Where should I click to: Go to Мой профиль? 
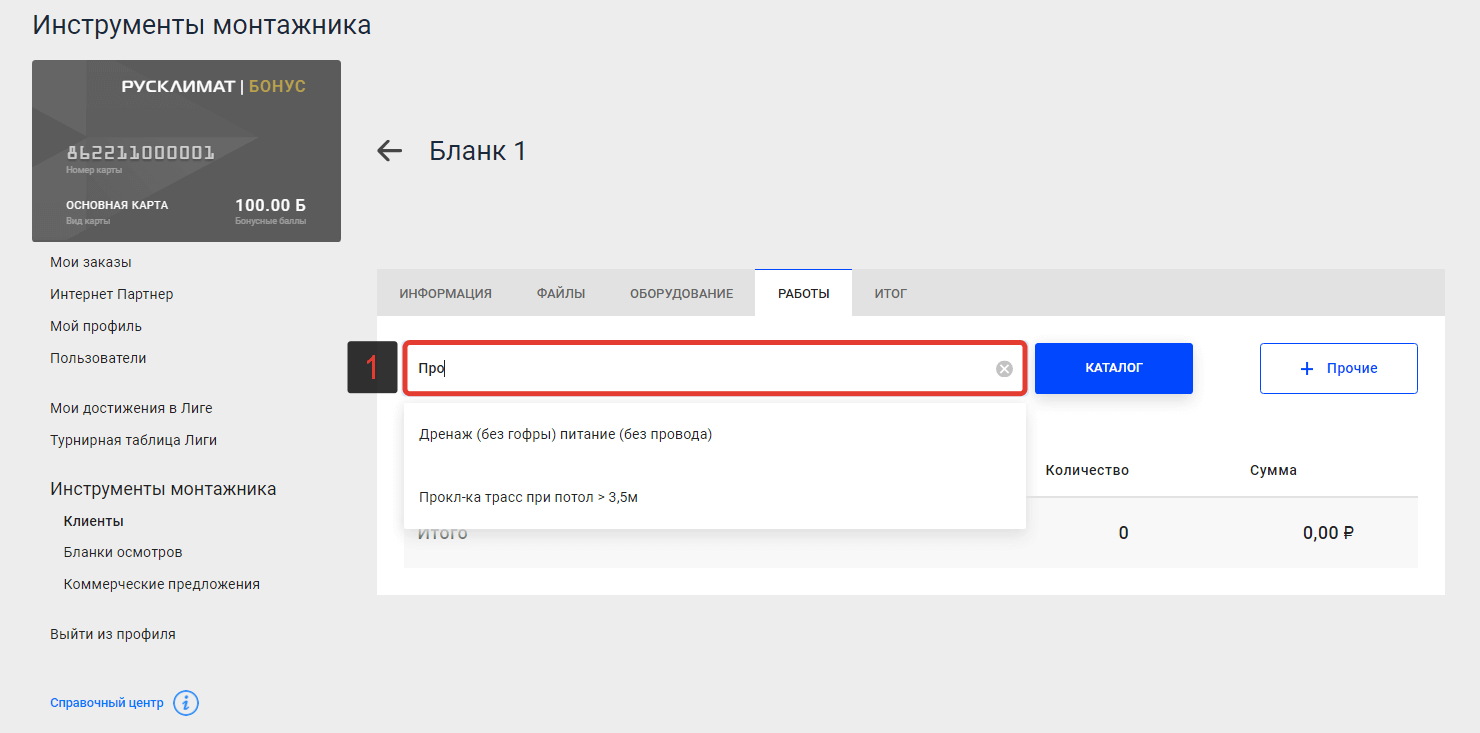[96, 326]
